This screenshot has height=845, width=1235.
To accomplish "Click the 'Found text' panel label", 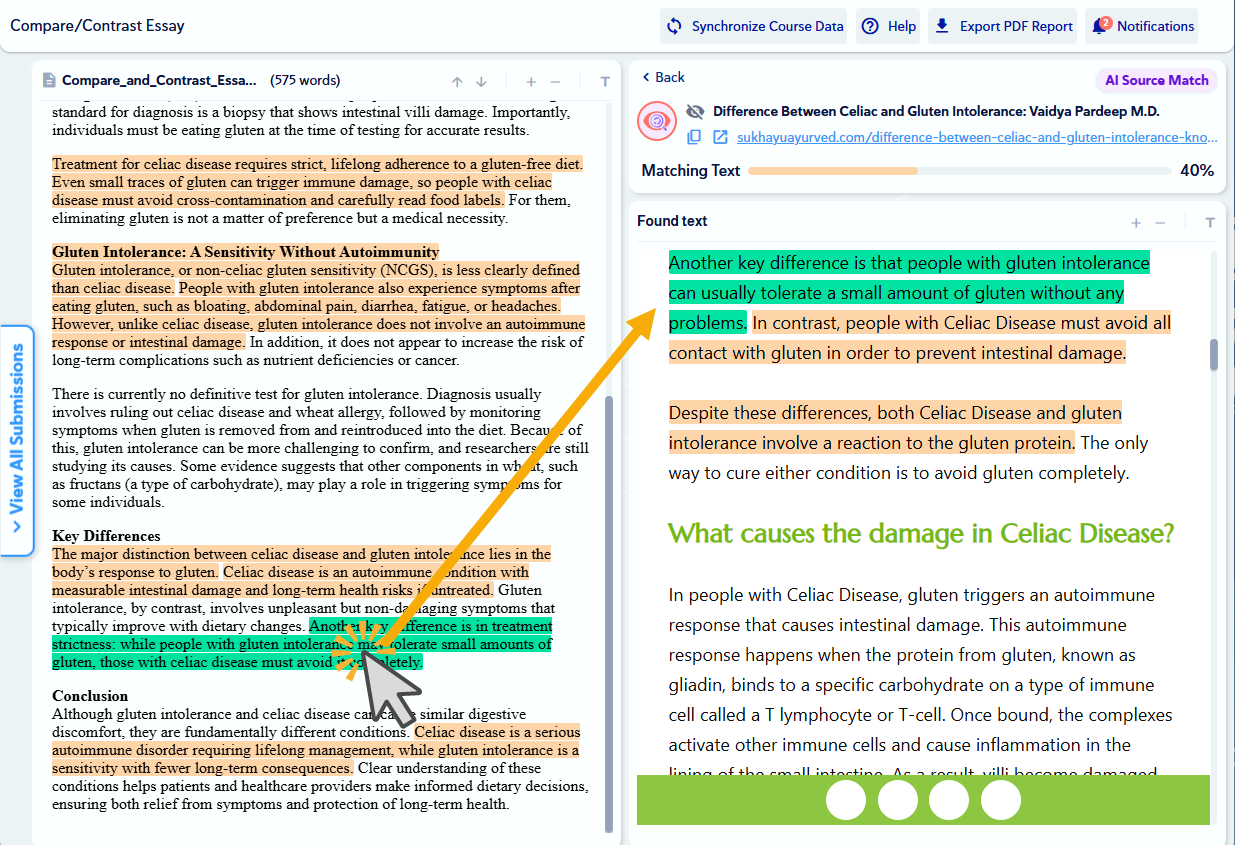I will coord(672,221).
